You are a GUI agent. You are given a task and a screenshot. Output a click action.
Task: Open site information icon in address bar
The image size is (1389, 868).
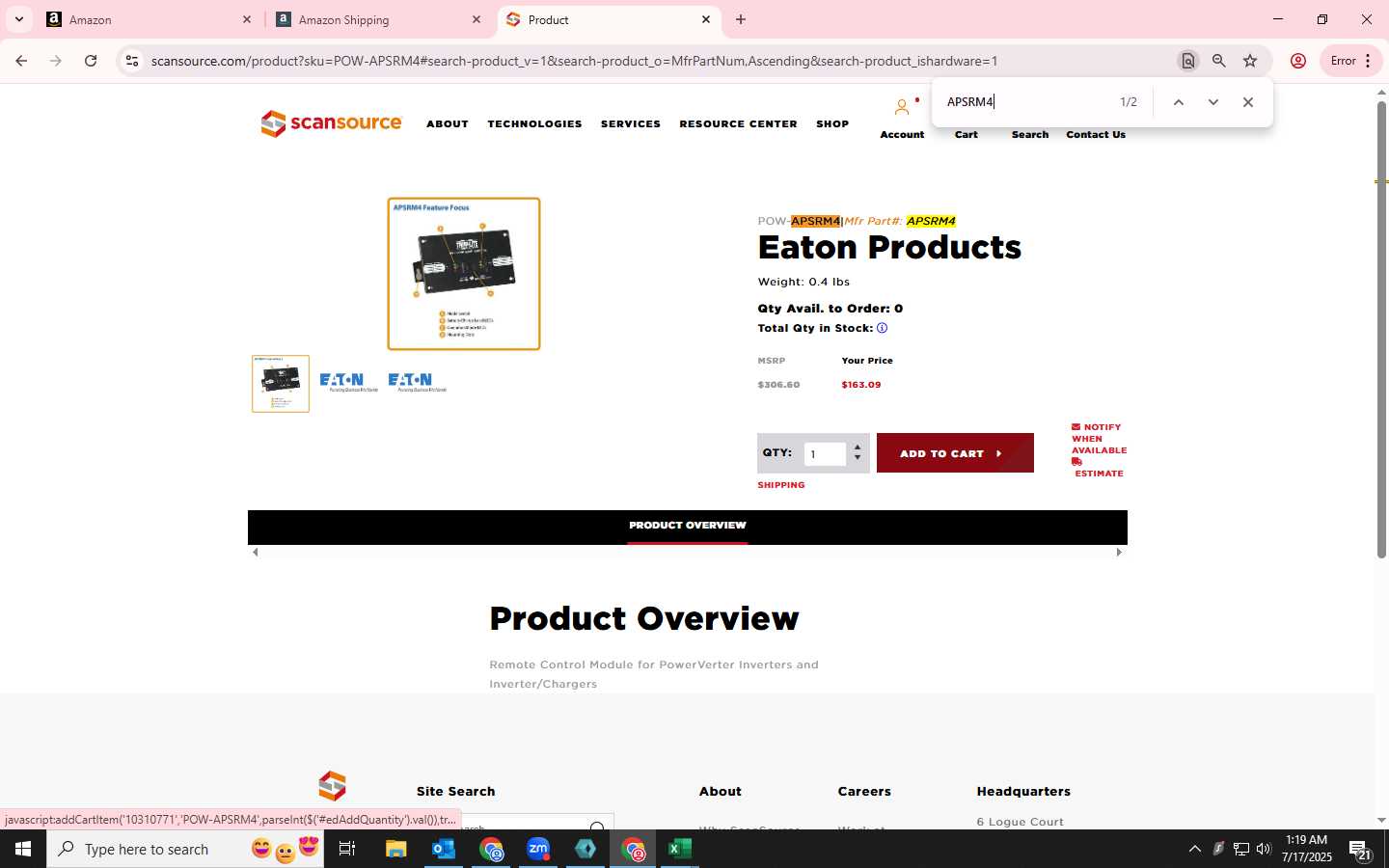click(132, 61)
